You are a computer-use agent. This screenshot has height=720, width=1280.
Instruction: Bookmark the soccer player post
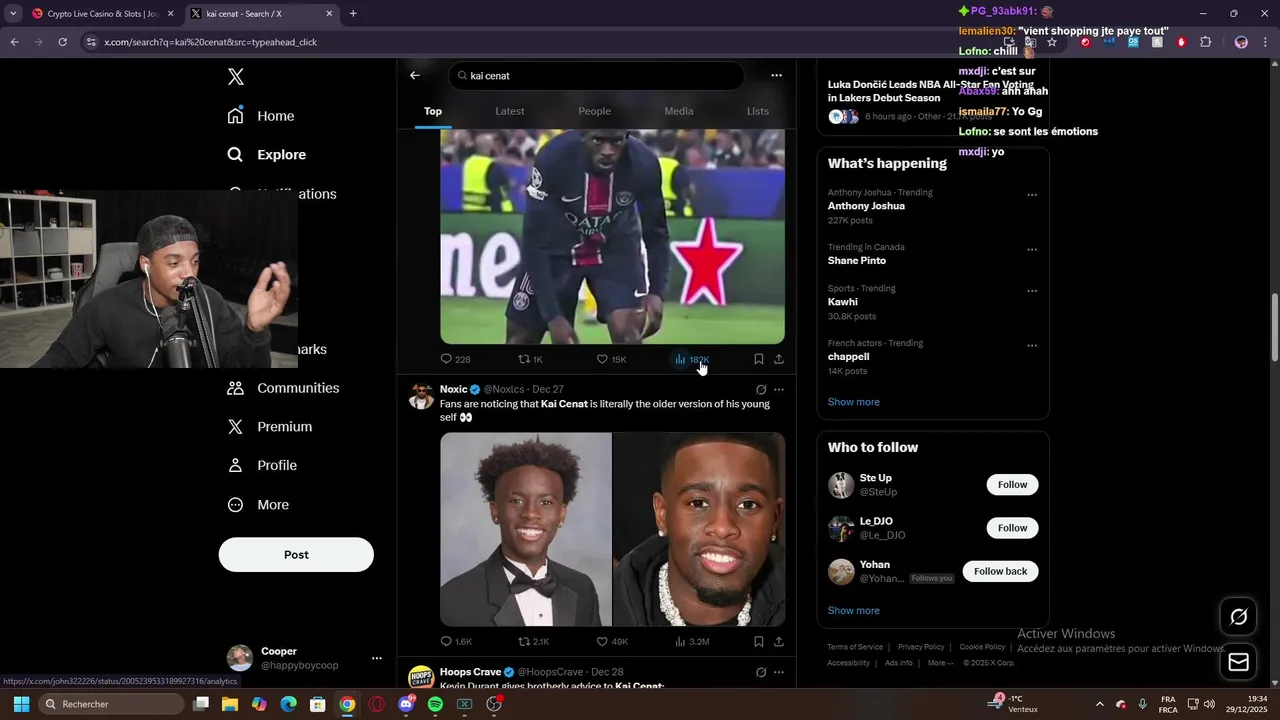coord(759,359)
